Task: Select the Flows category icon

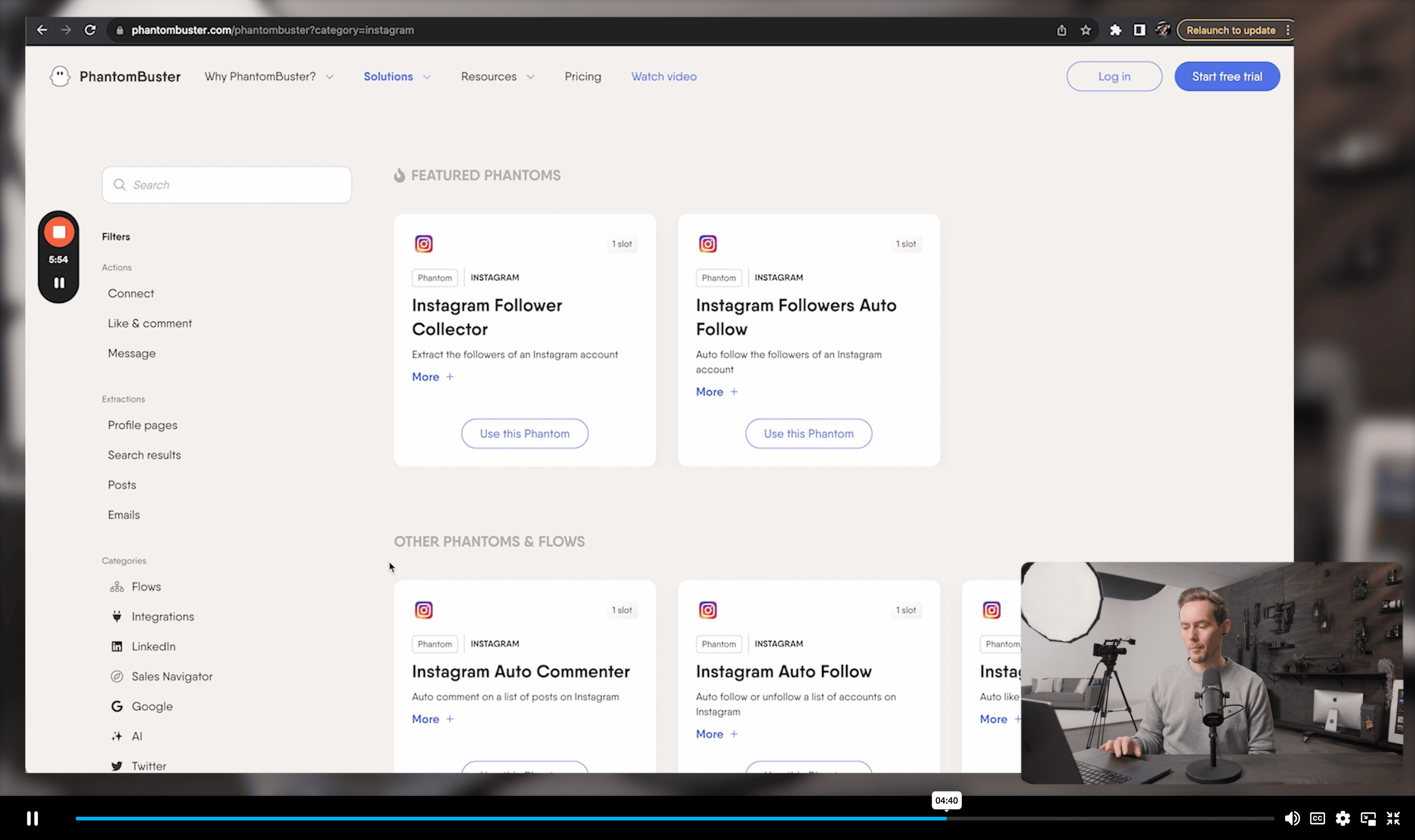Action: point(117,586)
